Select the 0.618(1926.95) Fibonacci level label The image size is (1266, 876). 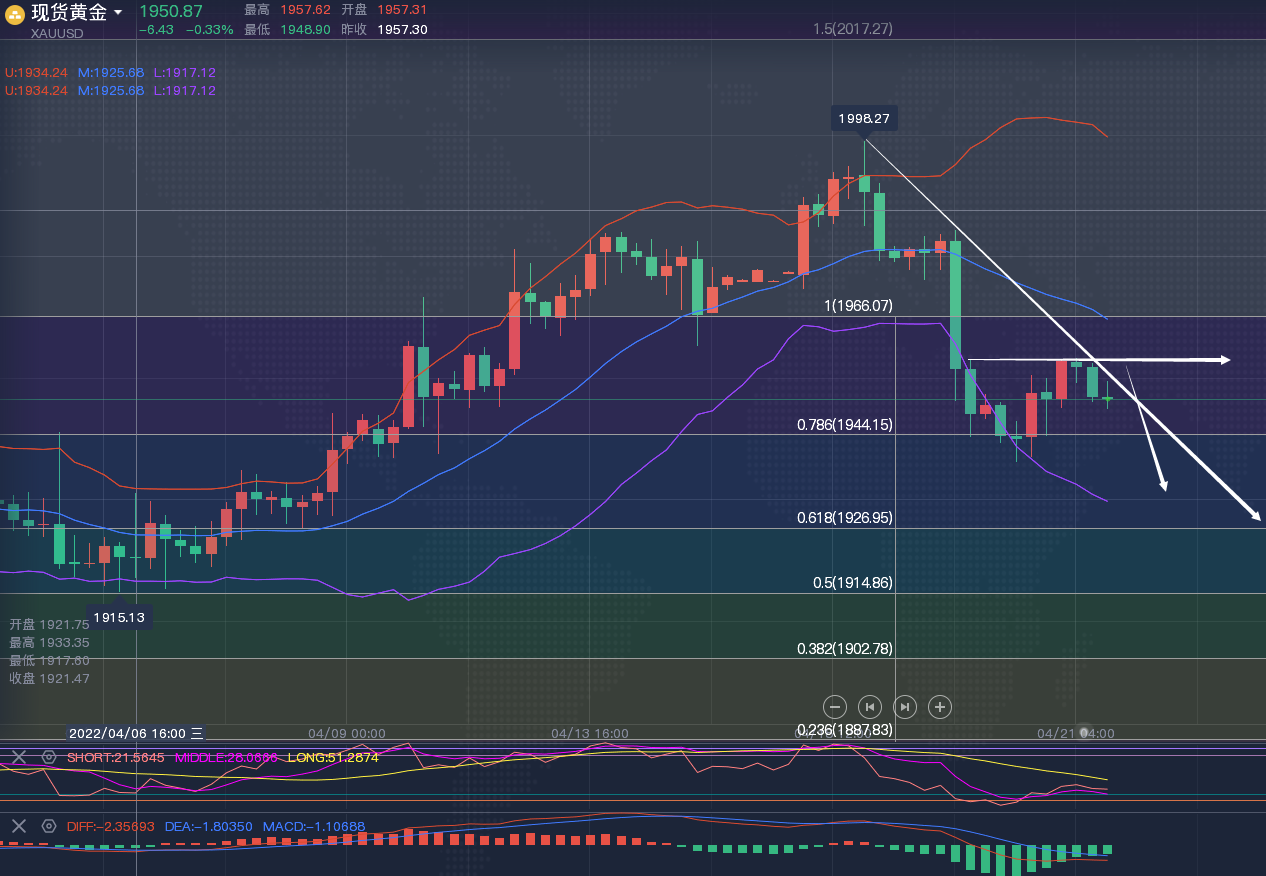(x=844, y=518)
